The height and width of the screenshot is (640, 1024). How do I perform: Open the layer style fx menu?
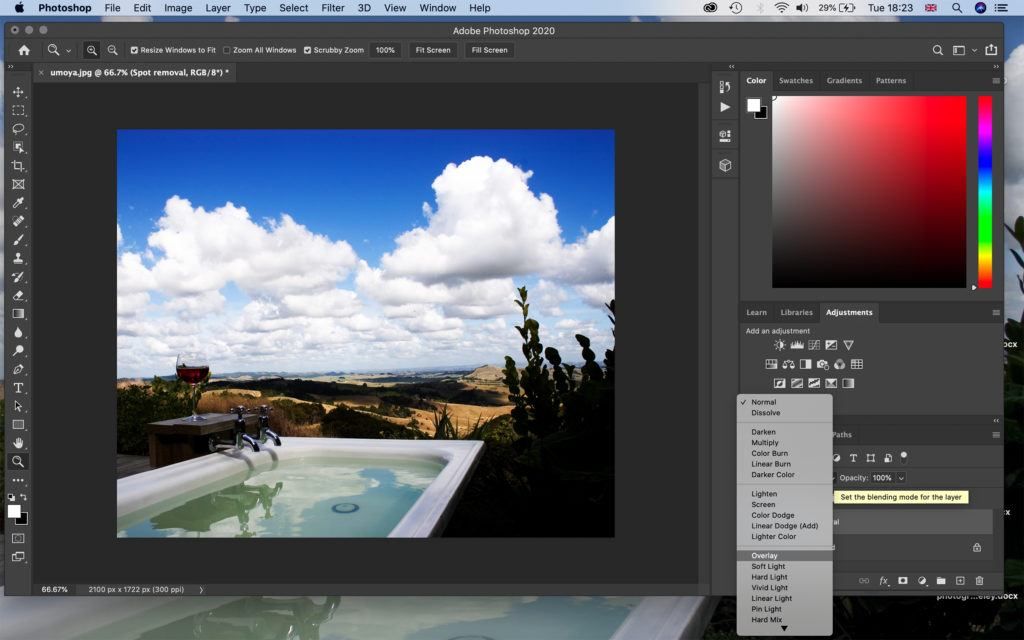884,581
